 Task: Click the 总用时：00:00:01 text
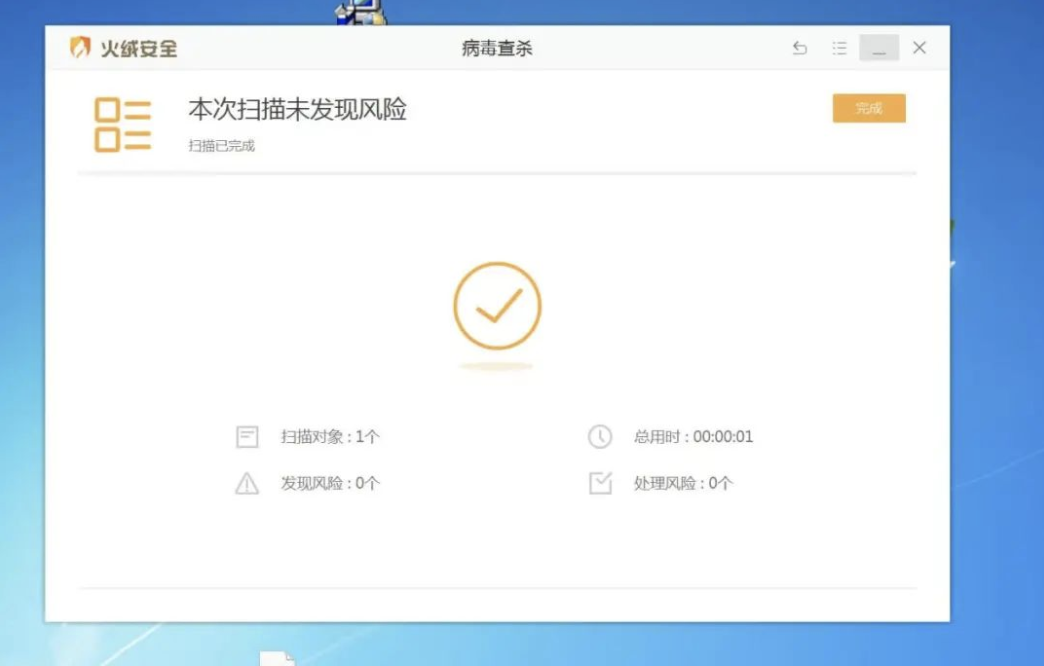[x=693, y=437]
